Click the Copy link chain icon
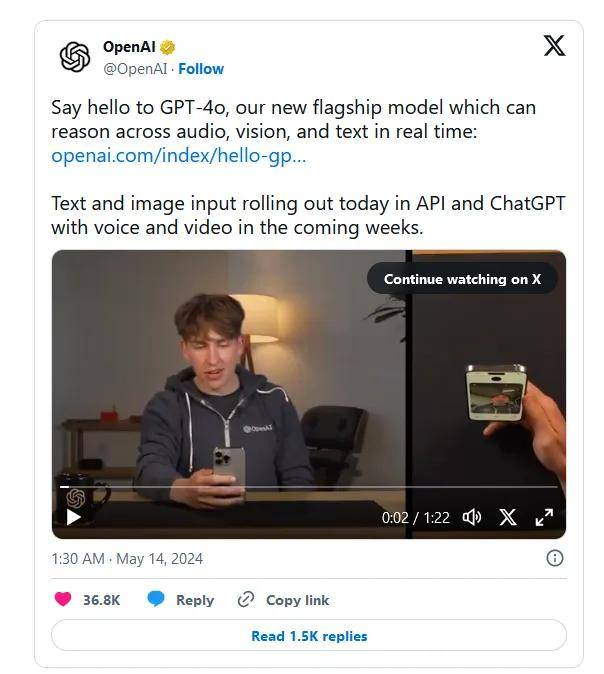Screen dimensions: 604x674 [x=246, y=599]
